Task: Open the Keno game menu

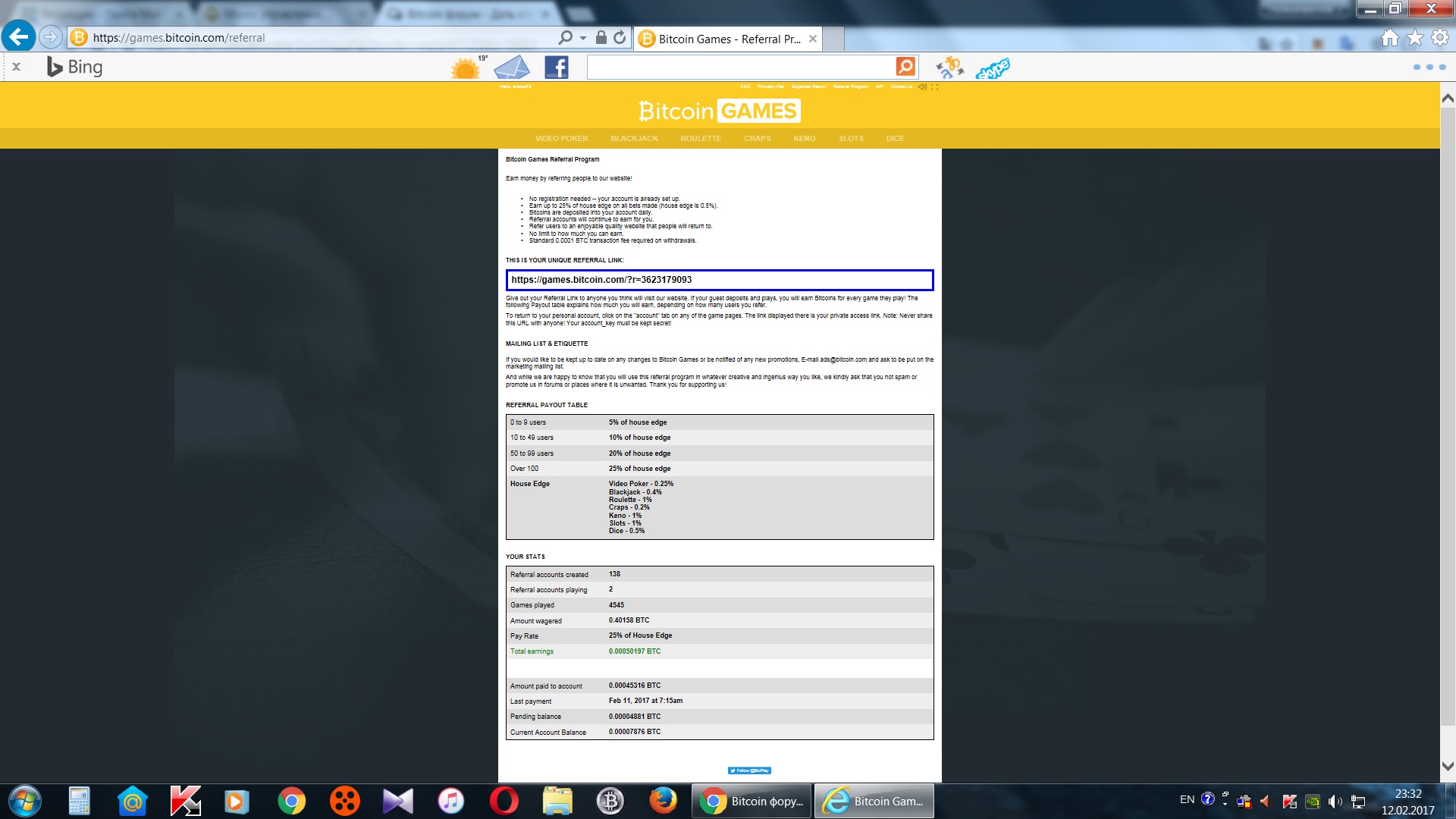Action: pyautogui.click(x=804, y=139)
